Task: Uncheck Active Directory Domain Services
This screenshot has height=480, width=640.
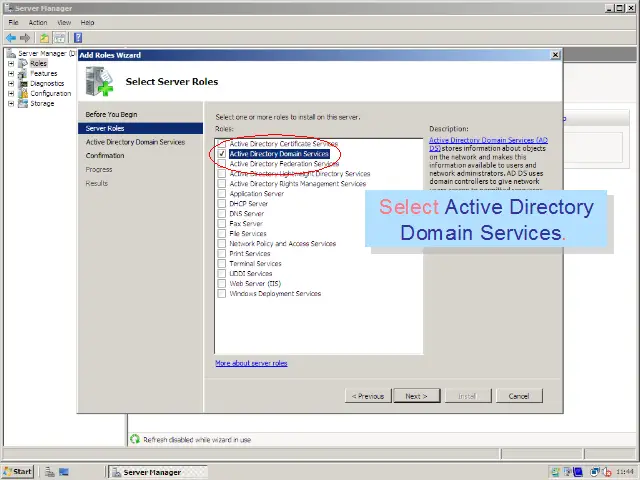Action: pyautogui.click(x=222, y=154)
